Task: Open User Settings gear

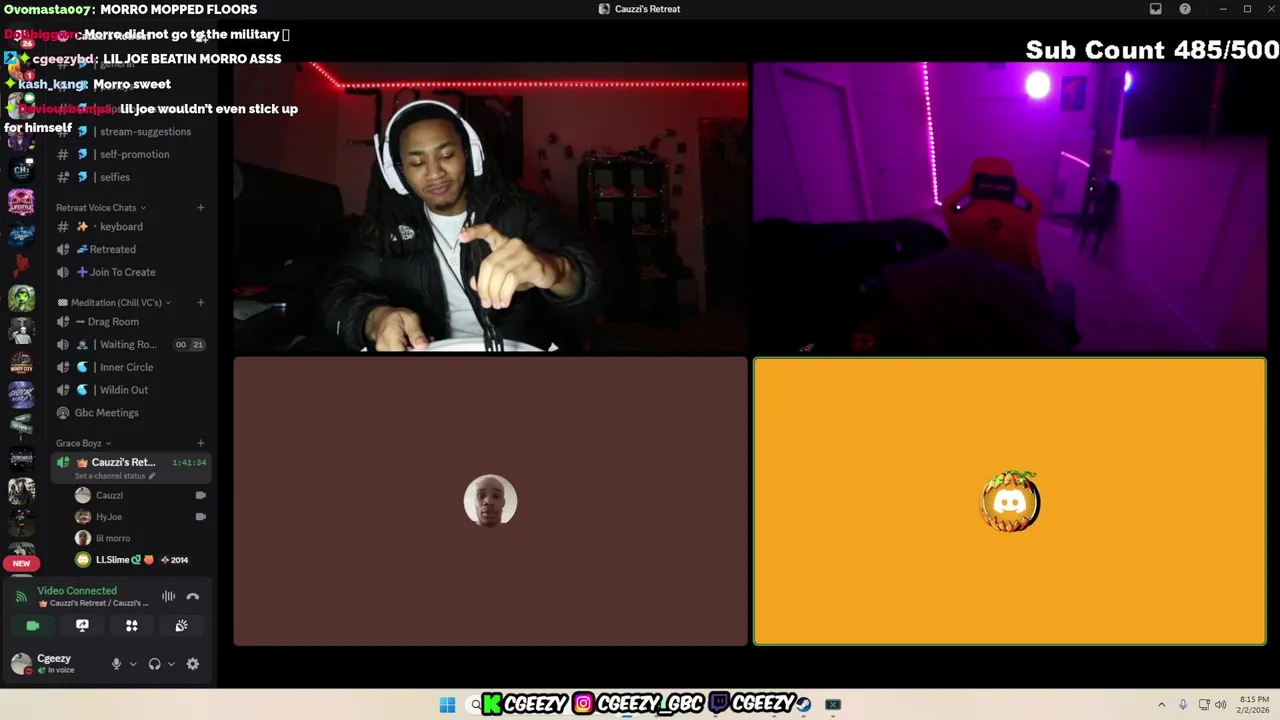Action: [x=193, y=664]
